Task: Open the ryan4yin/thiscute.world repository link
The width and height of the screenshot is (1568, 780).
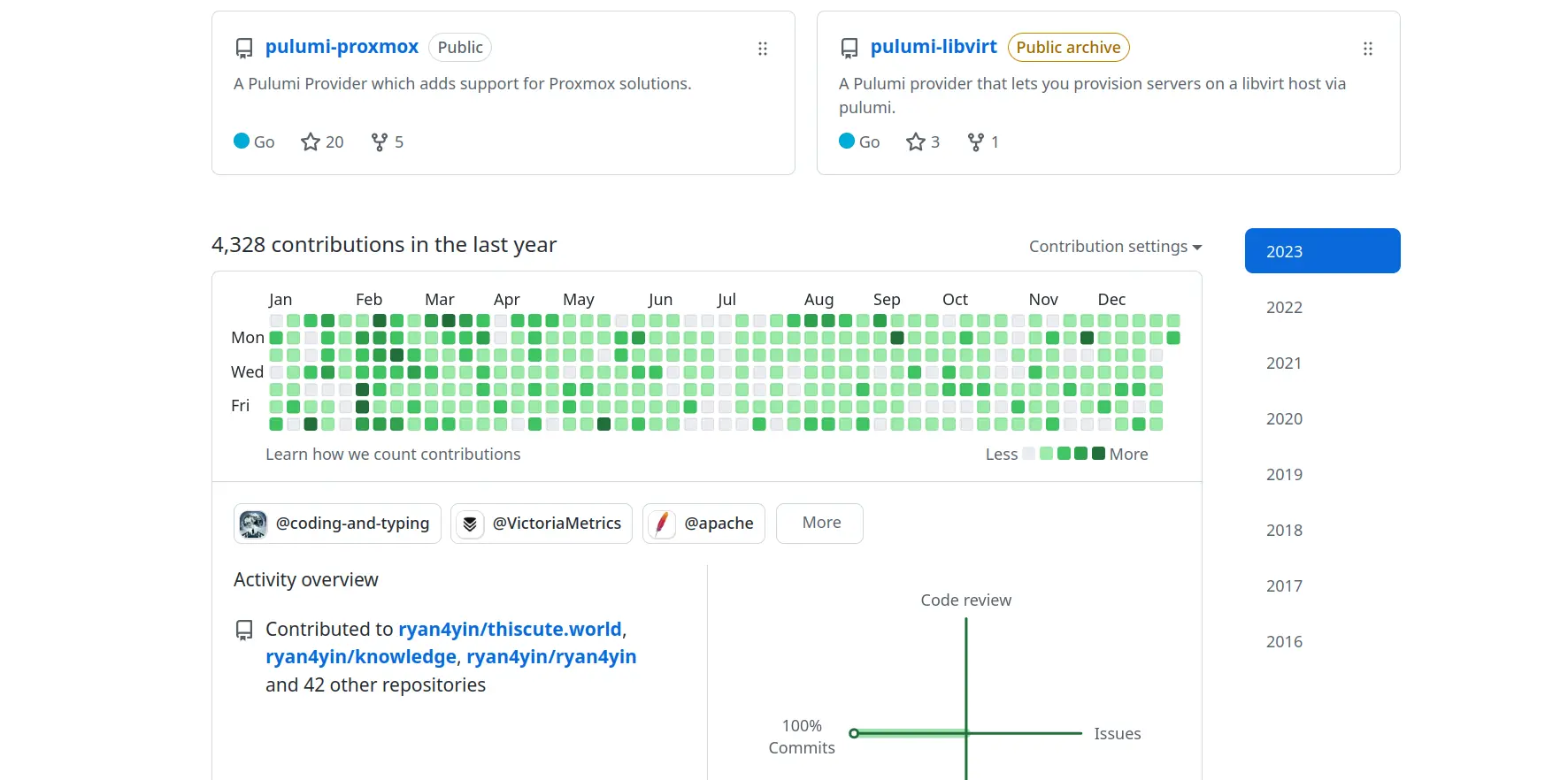Action: click(510, 629)
